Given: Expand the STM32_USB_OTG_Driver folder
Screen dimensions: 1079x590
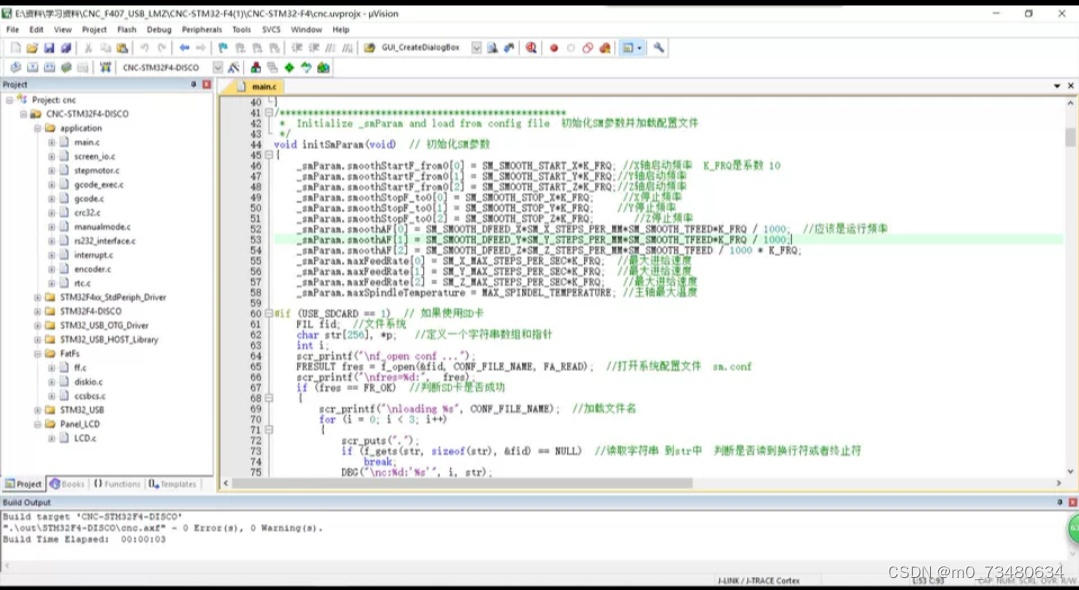Looking at the screenshot, I should [37, 326].
